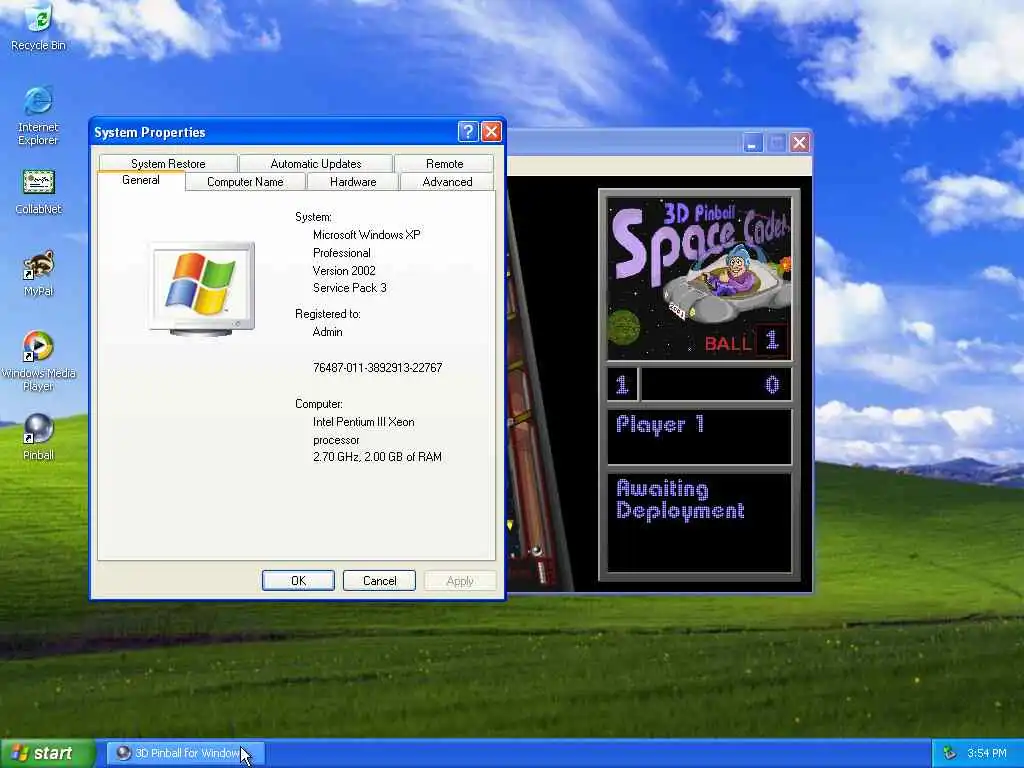Close the System Properties dialog

491,132
